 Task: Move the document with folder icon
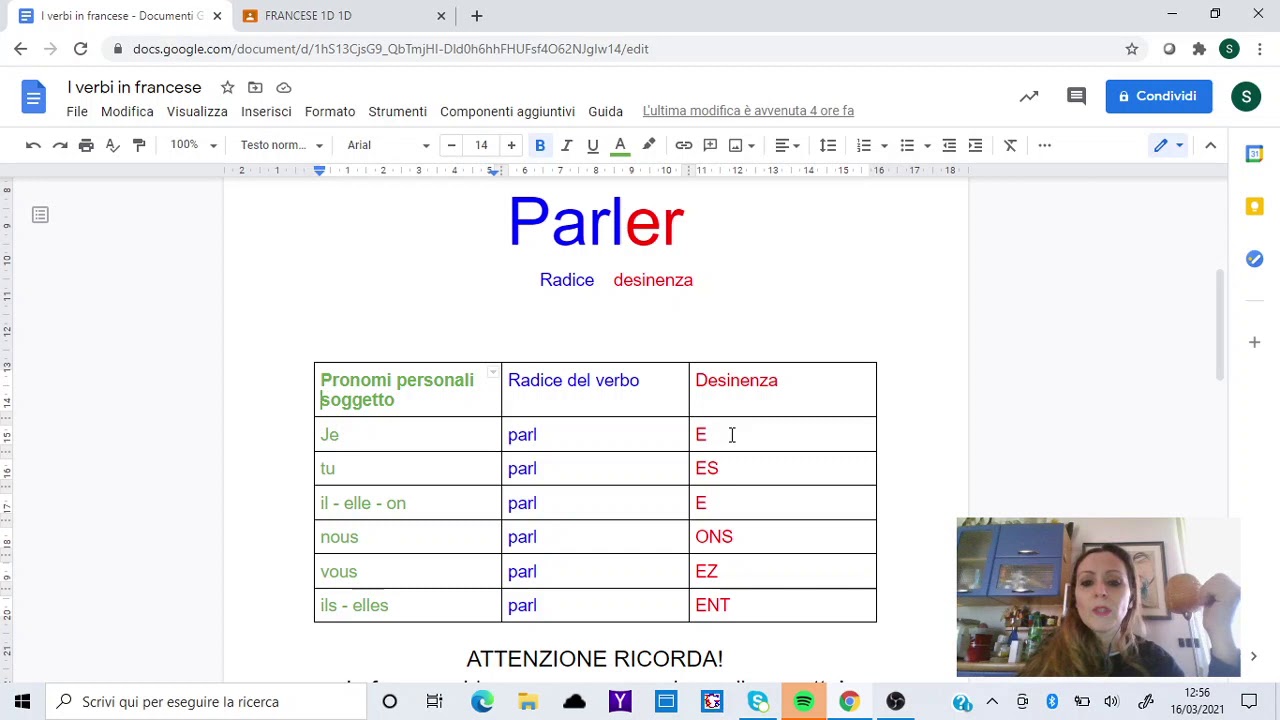click(x=255, y=87)
